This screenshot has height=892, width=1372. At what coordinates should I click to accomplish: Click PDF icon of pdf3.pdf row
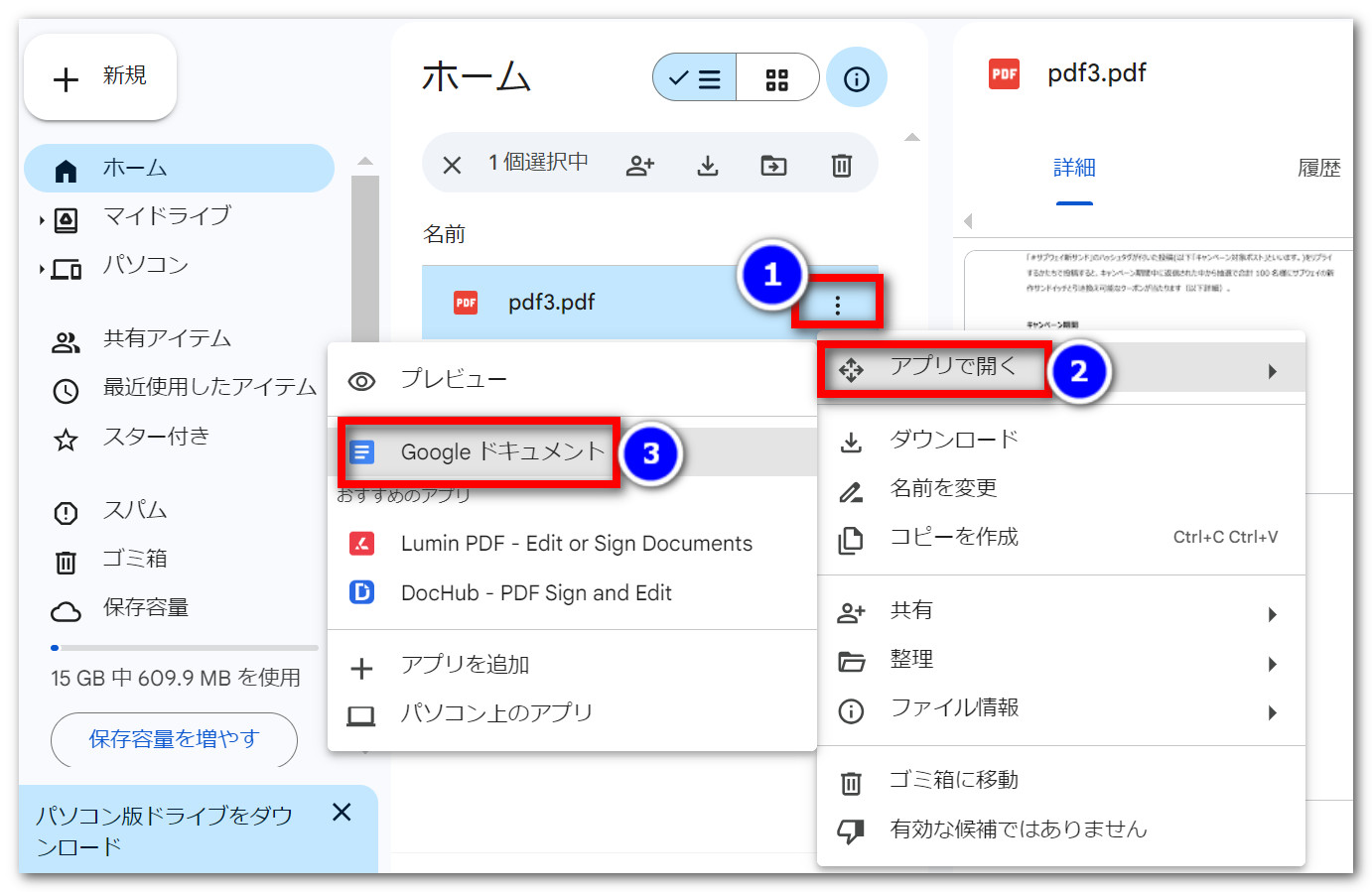[466, 303]
